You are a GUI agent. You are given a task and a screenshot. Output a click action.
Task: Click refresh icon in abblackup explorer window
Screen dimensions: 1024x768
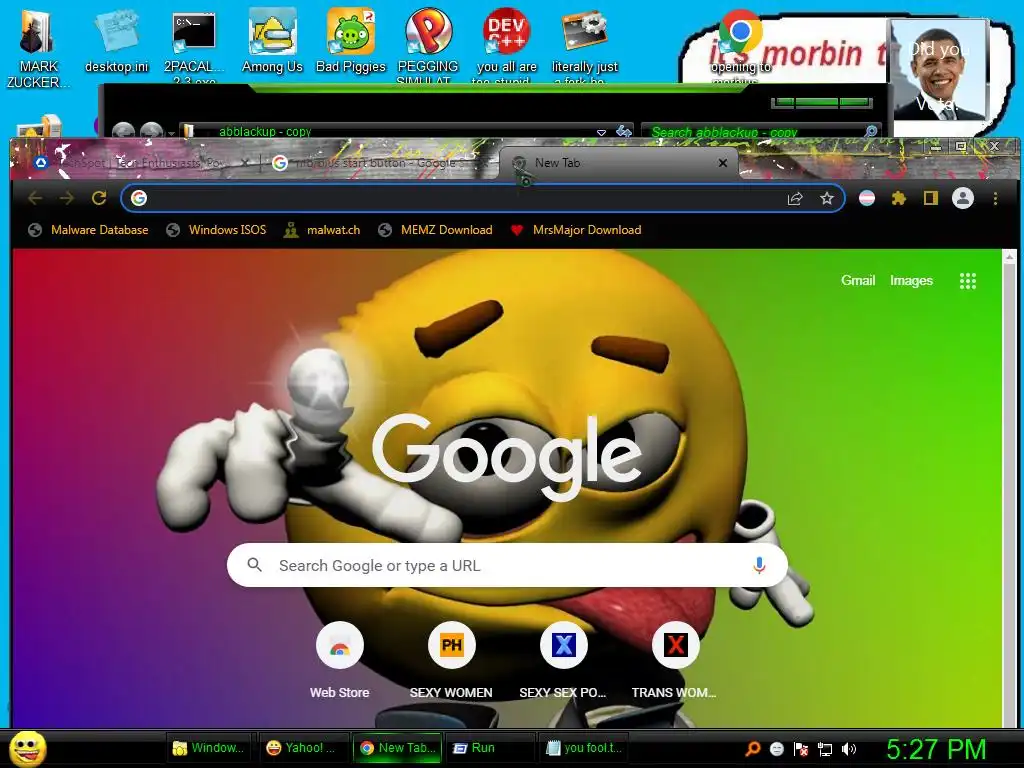[x=624, y=132]
